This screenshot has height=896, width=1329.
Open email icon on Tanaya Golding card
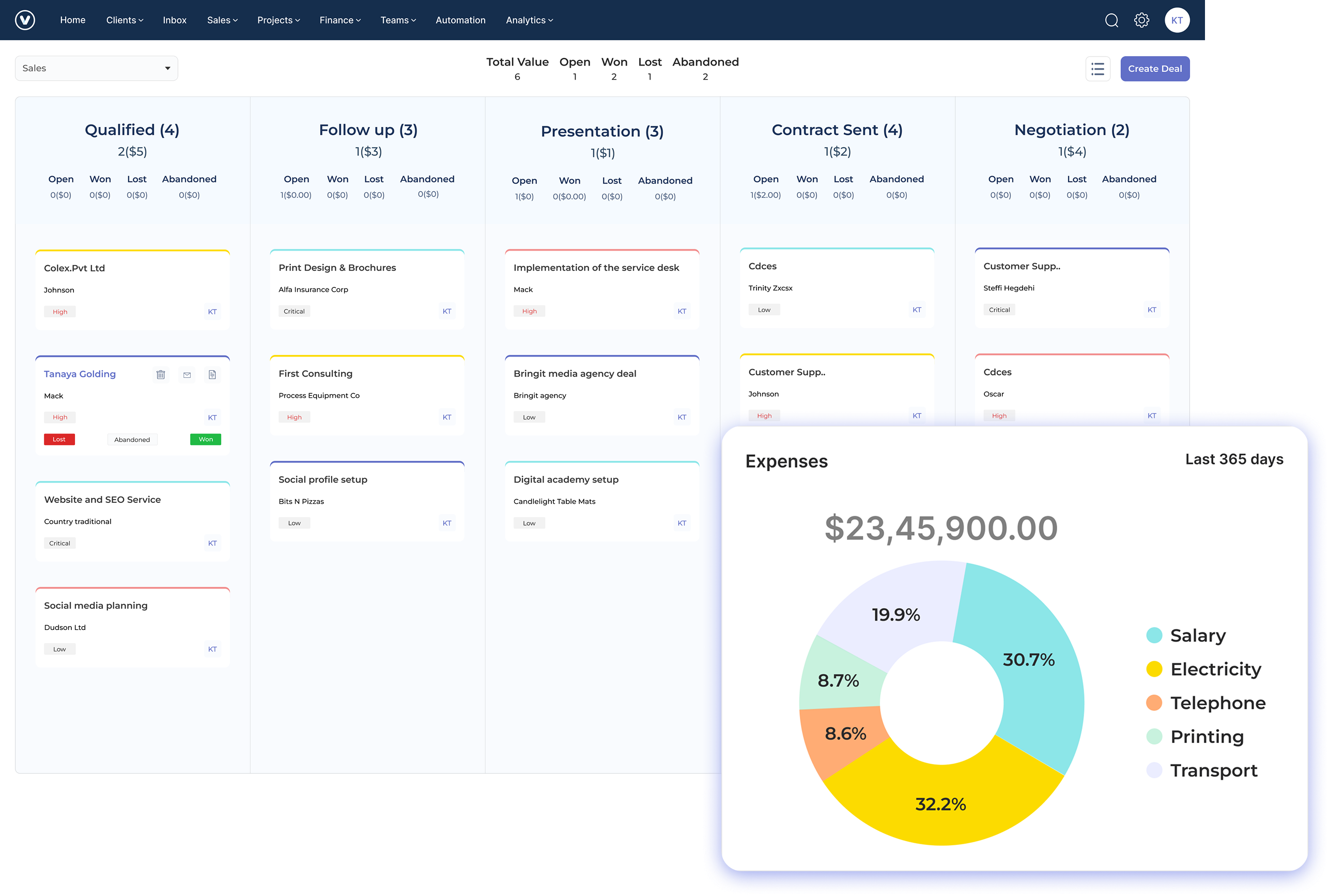[x=186, y=374]
